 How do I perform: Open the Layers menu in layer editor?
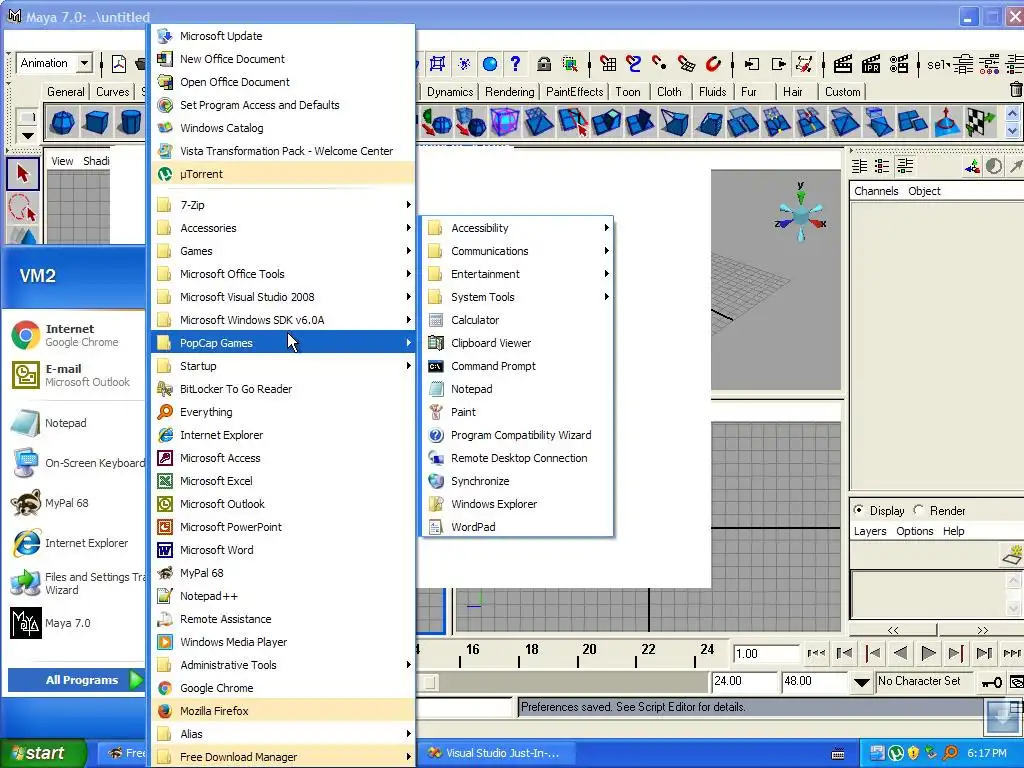[870, 531]
